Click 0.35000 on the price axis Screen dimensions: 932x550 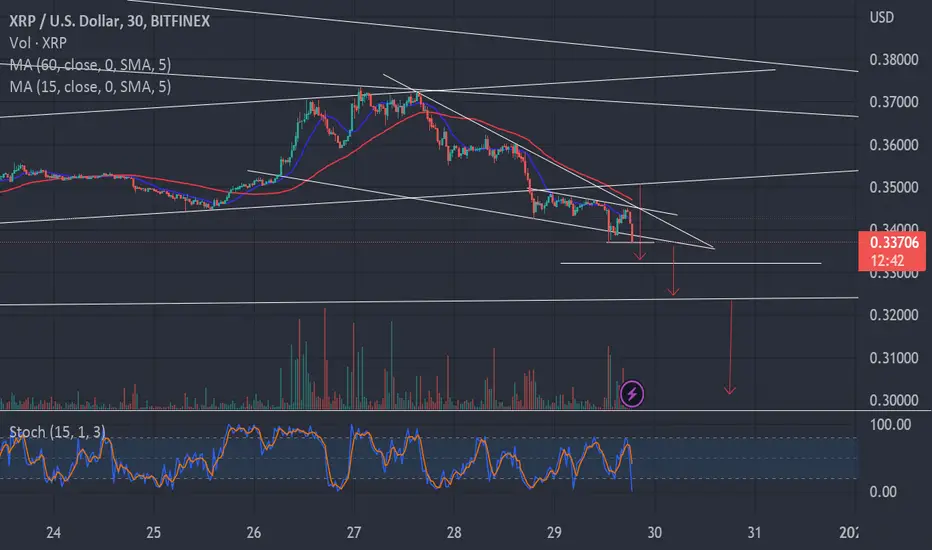pos(893,187)
